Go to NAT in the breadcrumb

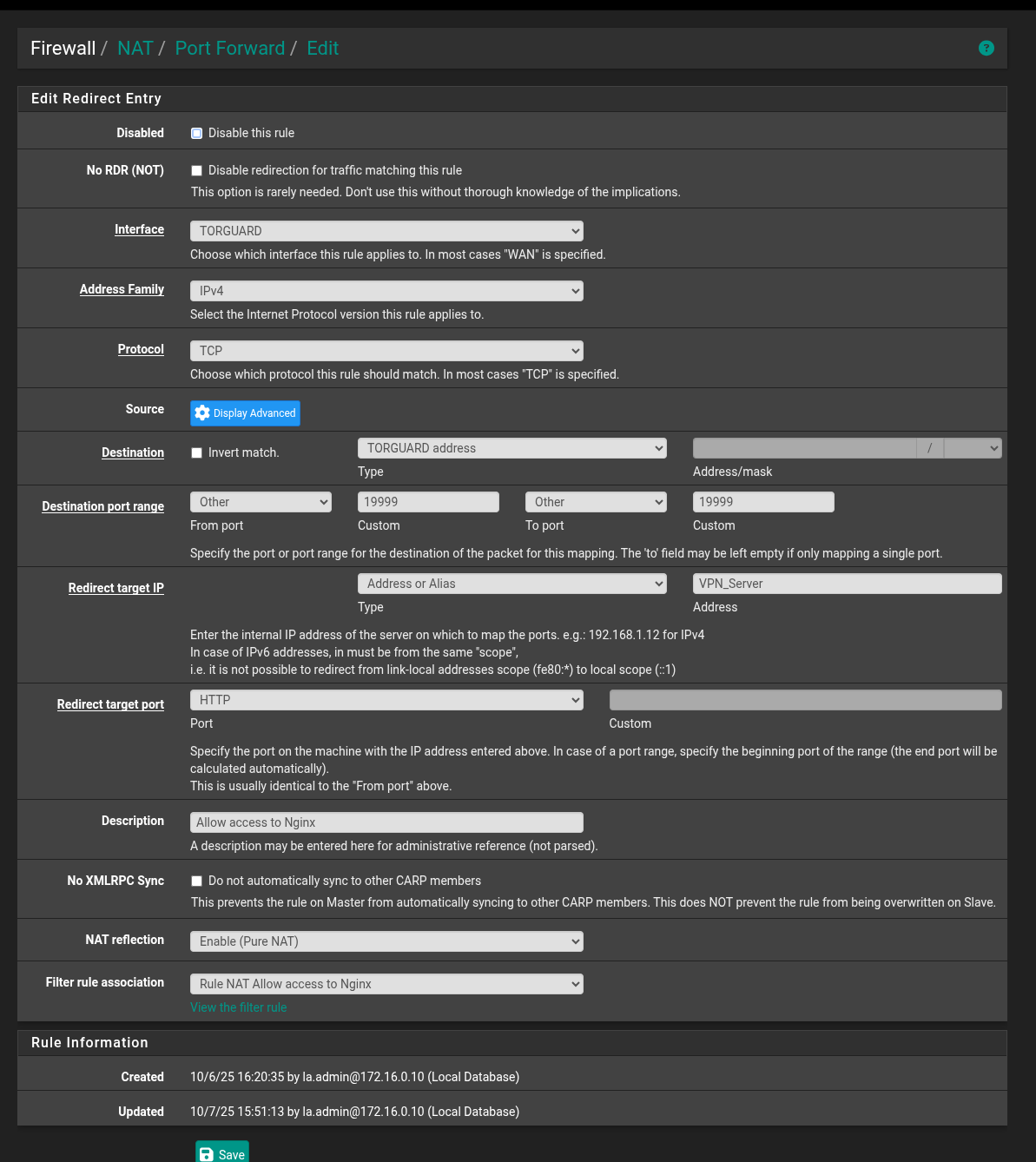135,49
